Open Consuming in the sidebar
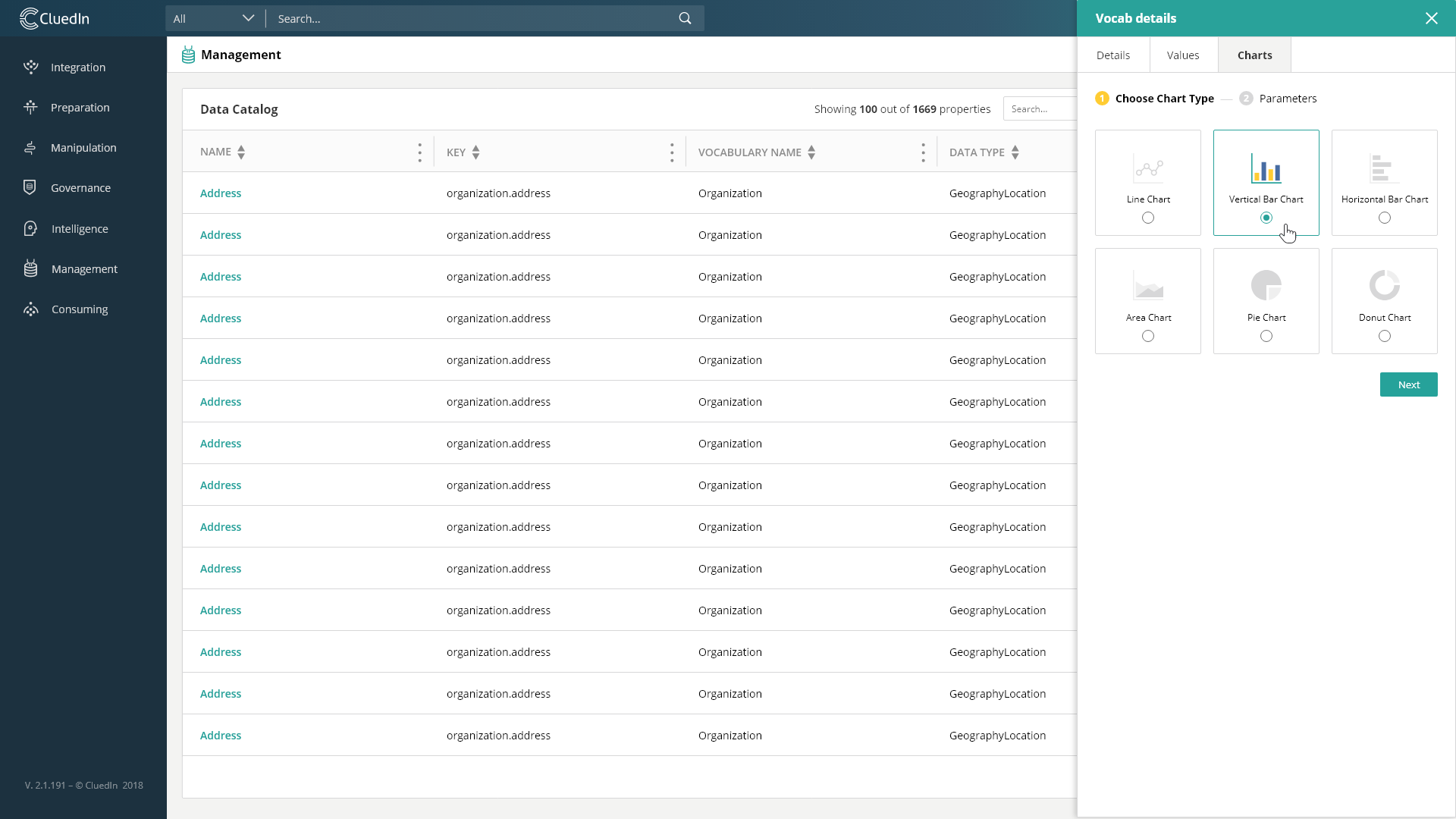Viewport: 1456px width, 819px height. point(80,309)
